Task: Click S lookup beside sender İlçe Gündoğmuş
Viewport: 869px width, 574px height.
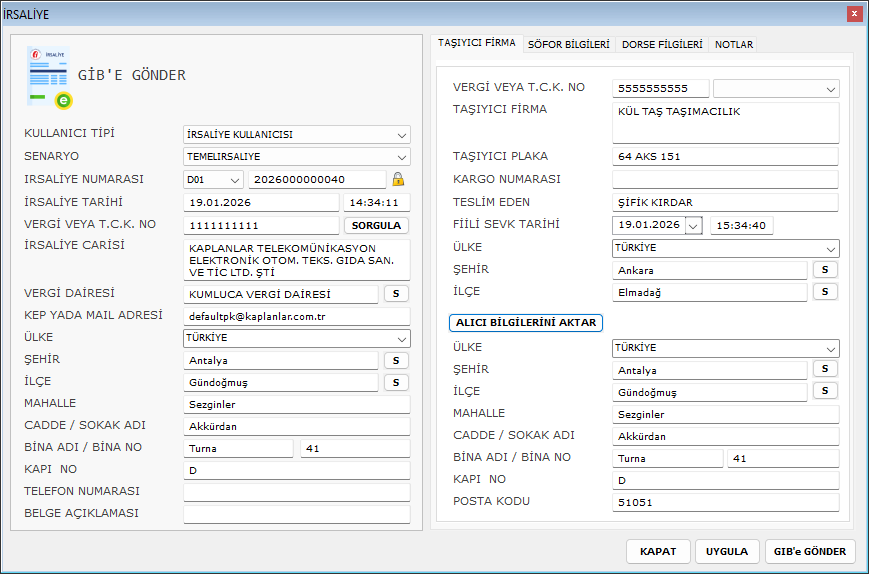Action: click(396, 382)
